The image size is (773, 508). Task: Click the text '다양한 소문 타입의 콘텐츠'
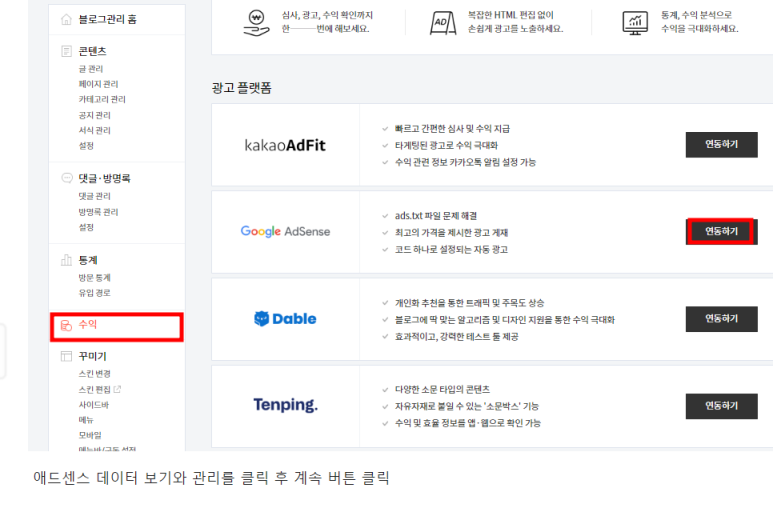pyautogui.click(x=442, y=389)
